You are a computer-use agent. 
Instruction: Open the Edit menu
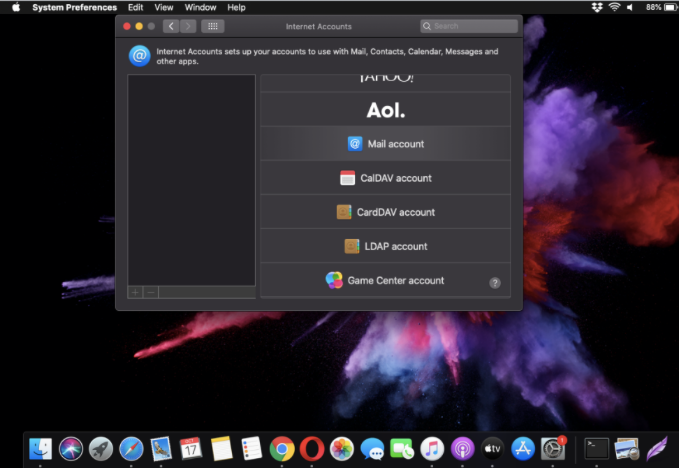point(136,7)
